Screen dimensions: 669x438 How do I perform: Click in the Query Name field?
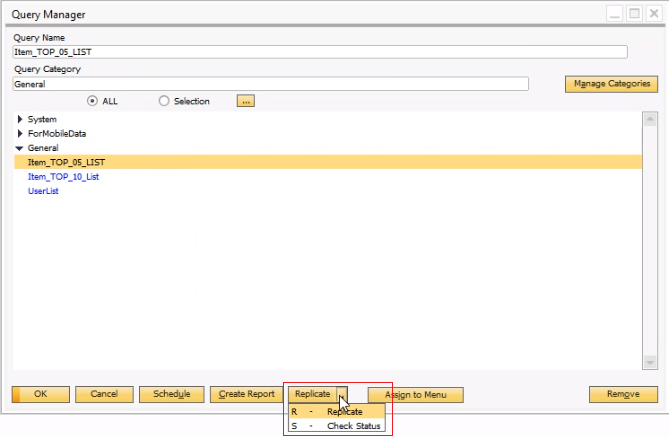click(320, 52)
